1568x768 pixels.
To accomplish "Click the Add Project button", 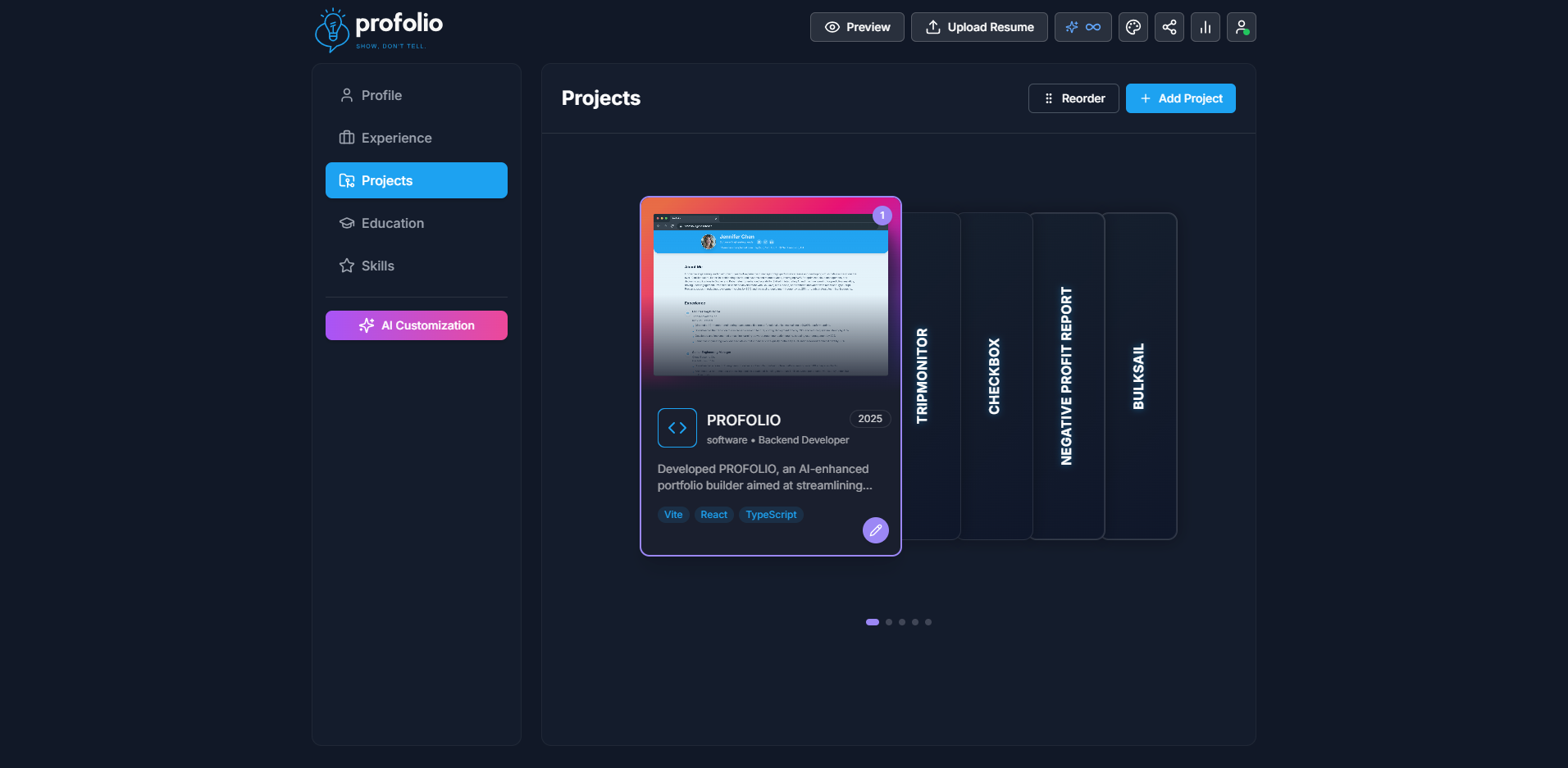I will coord(1180,98).
